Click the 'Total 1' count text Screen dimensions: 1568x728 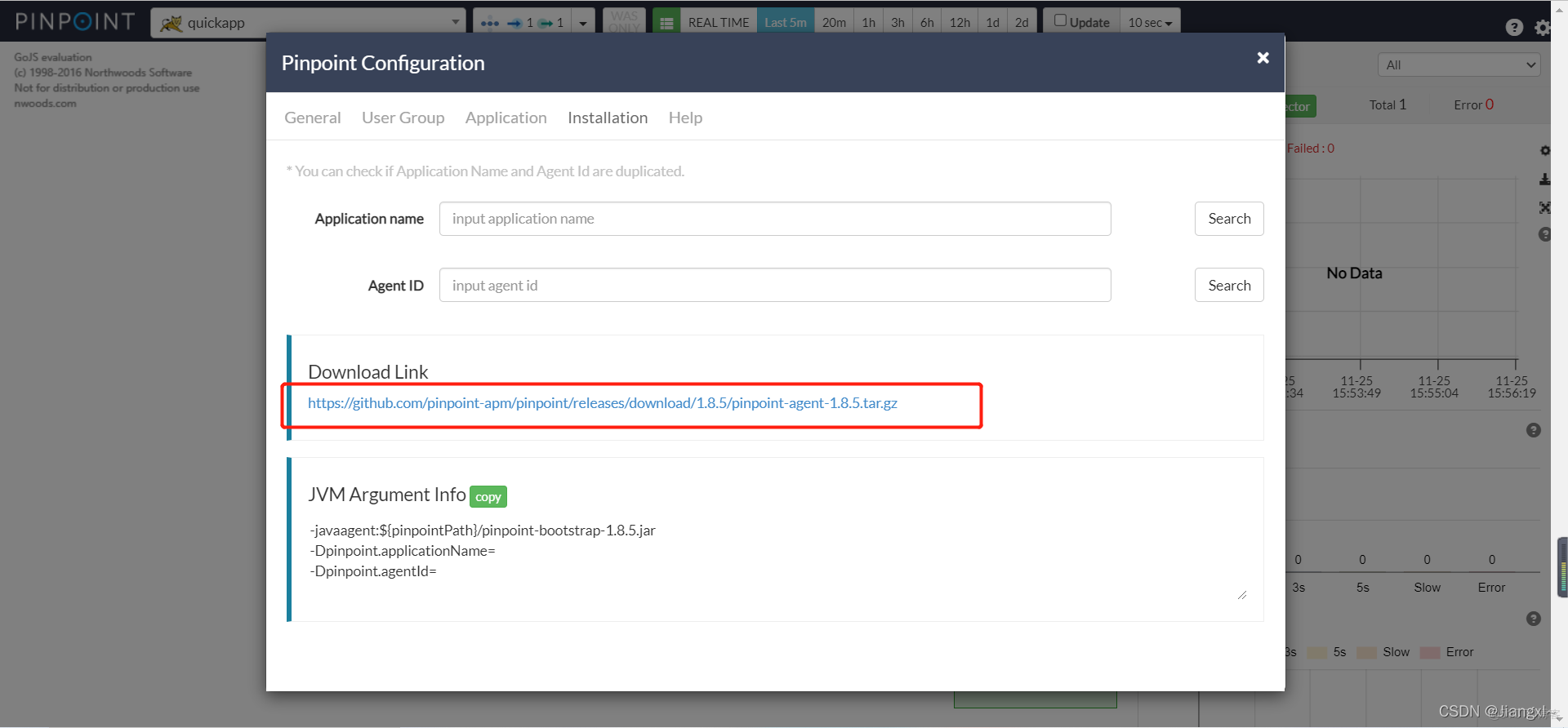(x=1388, y=104)
